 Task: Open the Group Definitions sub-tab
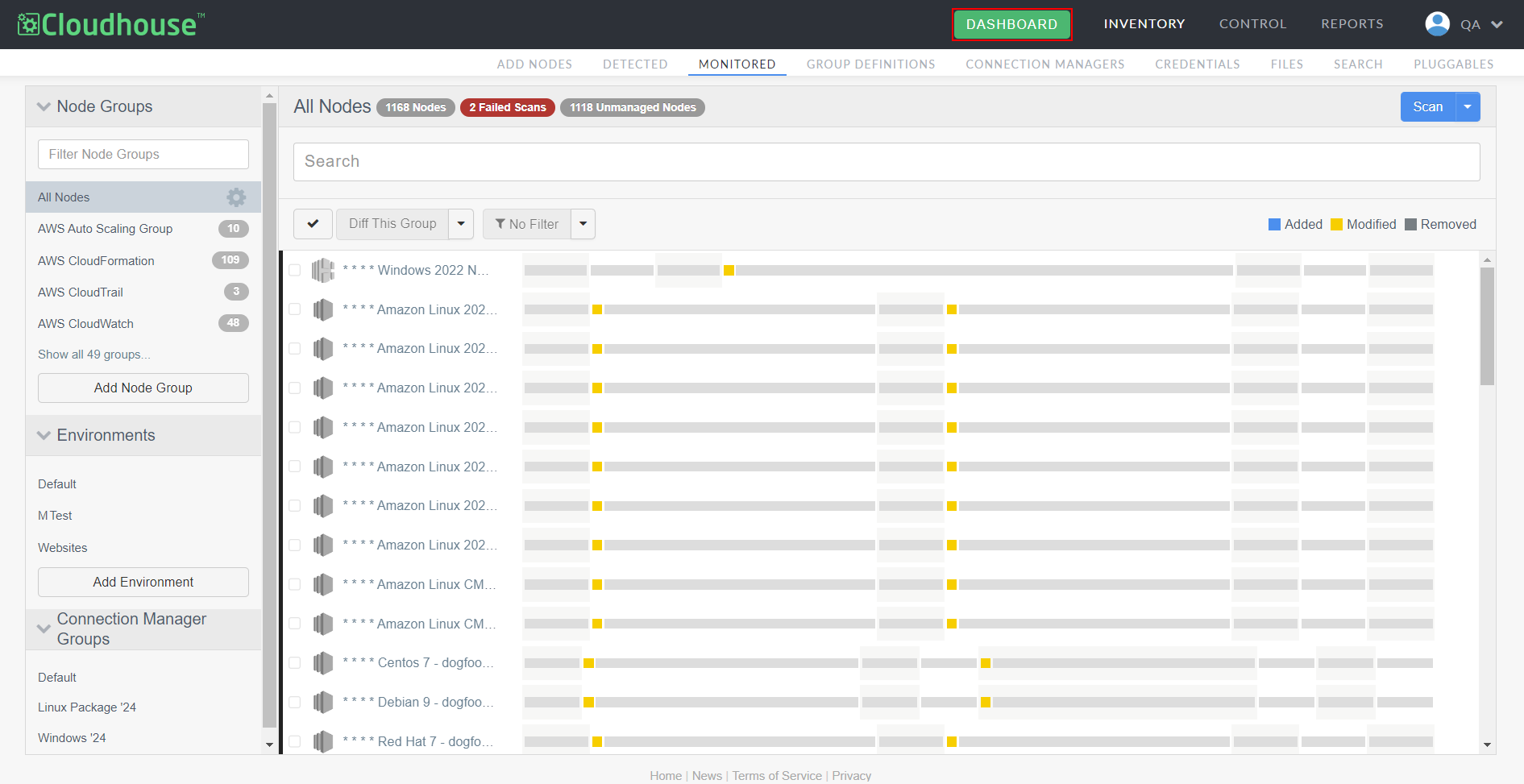[x=871, y=64]
